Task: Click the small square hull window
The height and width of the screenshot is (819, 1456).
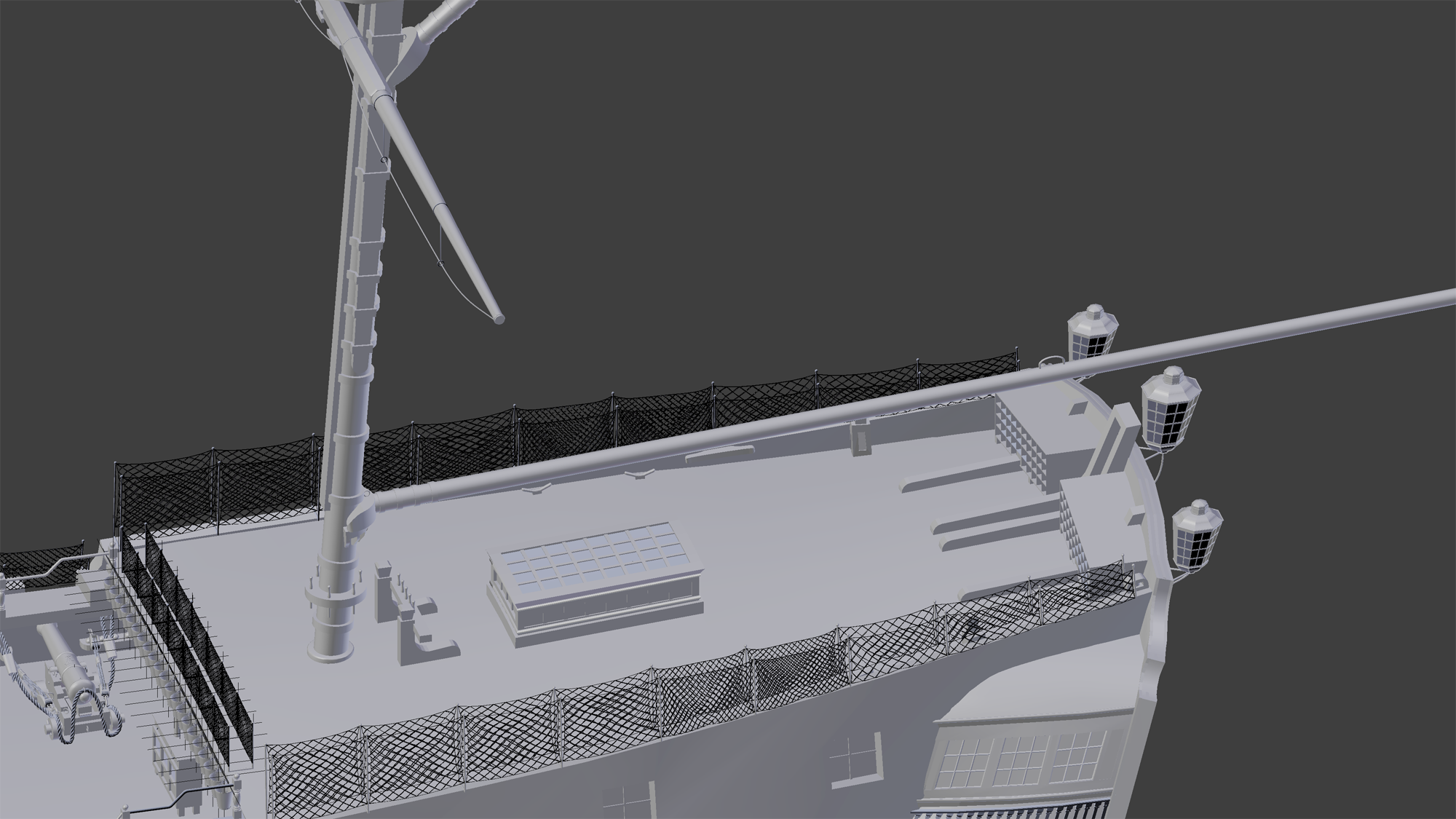Action: click(856, 759)
